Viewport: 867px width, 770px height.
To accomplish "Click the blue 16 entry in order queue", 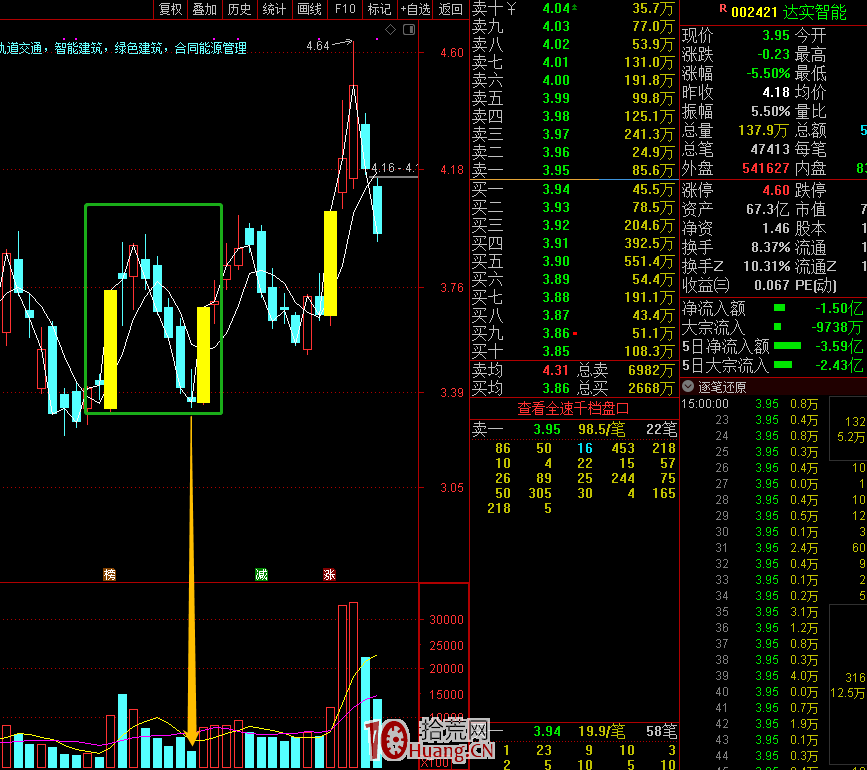I will pyautogui.click(x=585, y=448).
